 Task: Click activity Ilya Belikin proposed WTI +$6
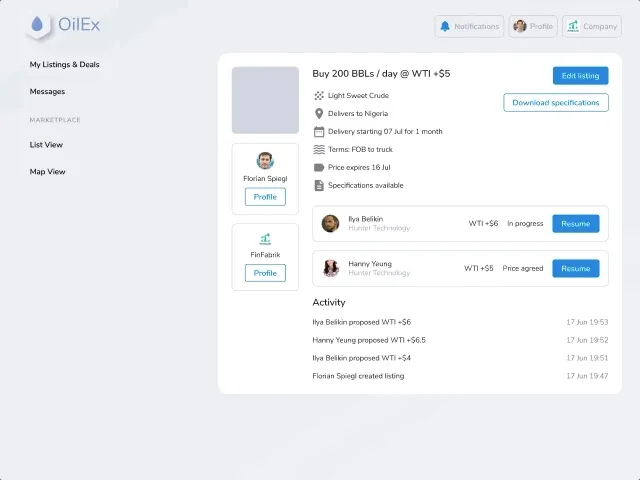pos(361,322)
